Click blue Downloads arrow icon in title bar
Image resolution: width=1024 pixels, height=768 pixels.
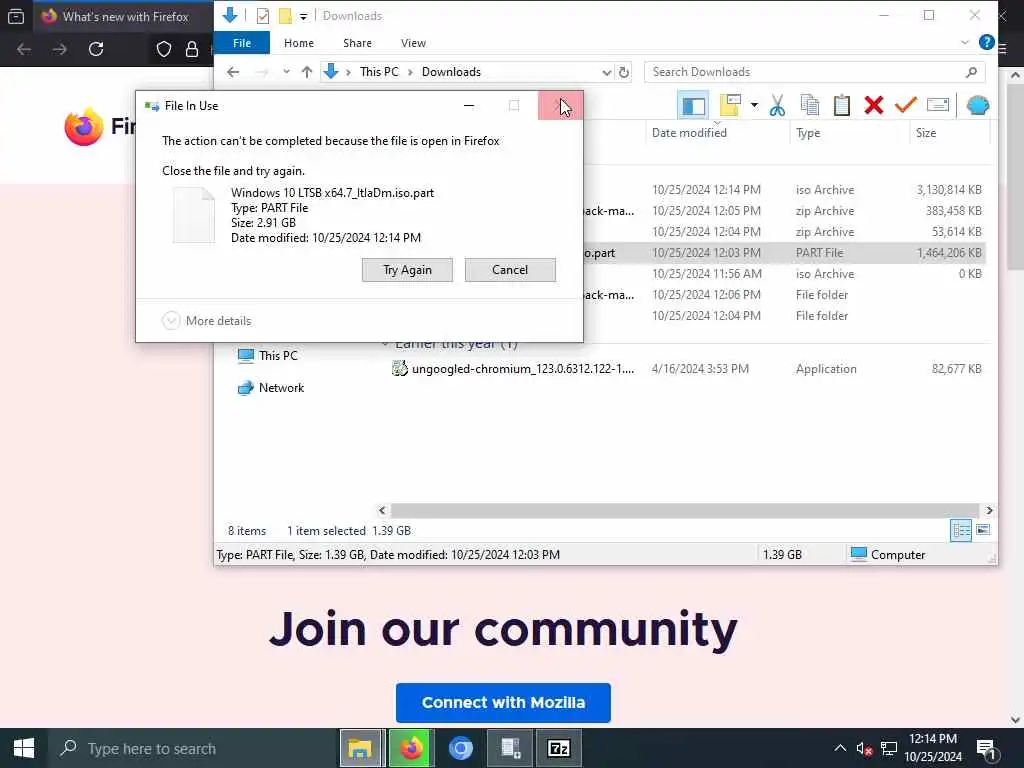pyautogui.click(x=230, y=15)
